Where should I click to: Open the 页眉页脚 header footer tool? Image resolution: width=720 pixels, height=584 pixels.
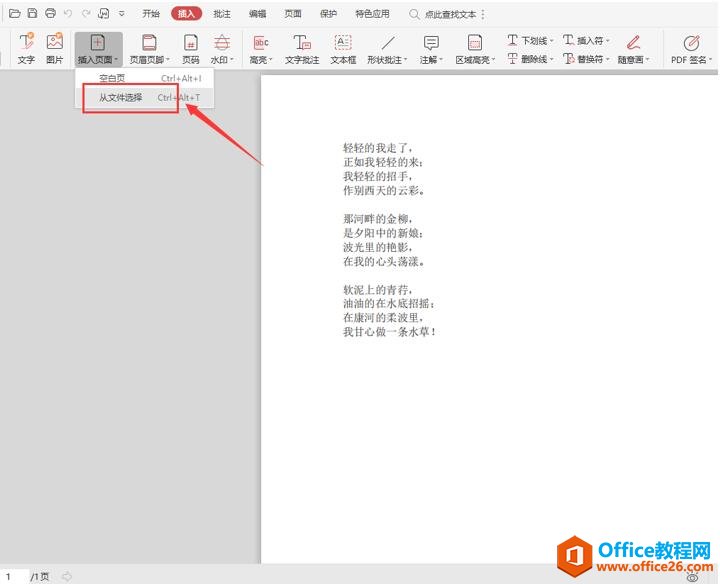[x=149, y=49]
